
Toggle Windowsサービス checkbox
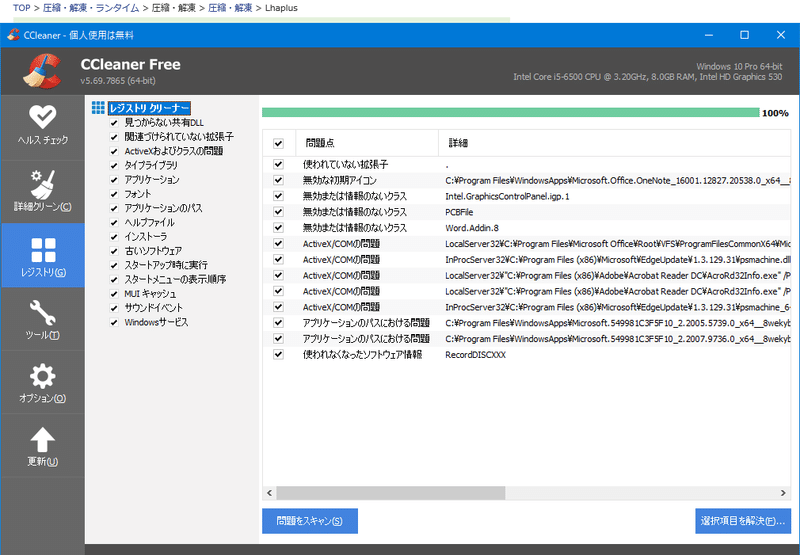tap(114, 323)
